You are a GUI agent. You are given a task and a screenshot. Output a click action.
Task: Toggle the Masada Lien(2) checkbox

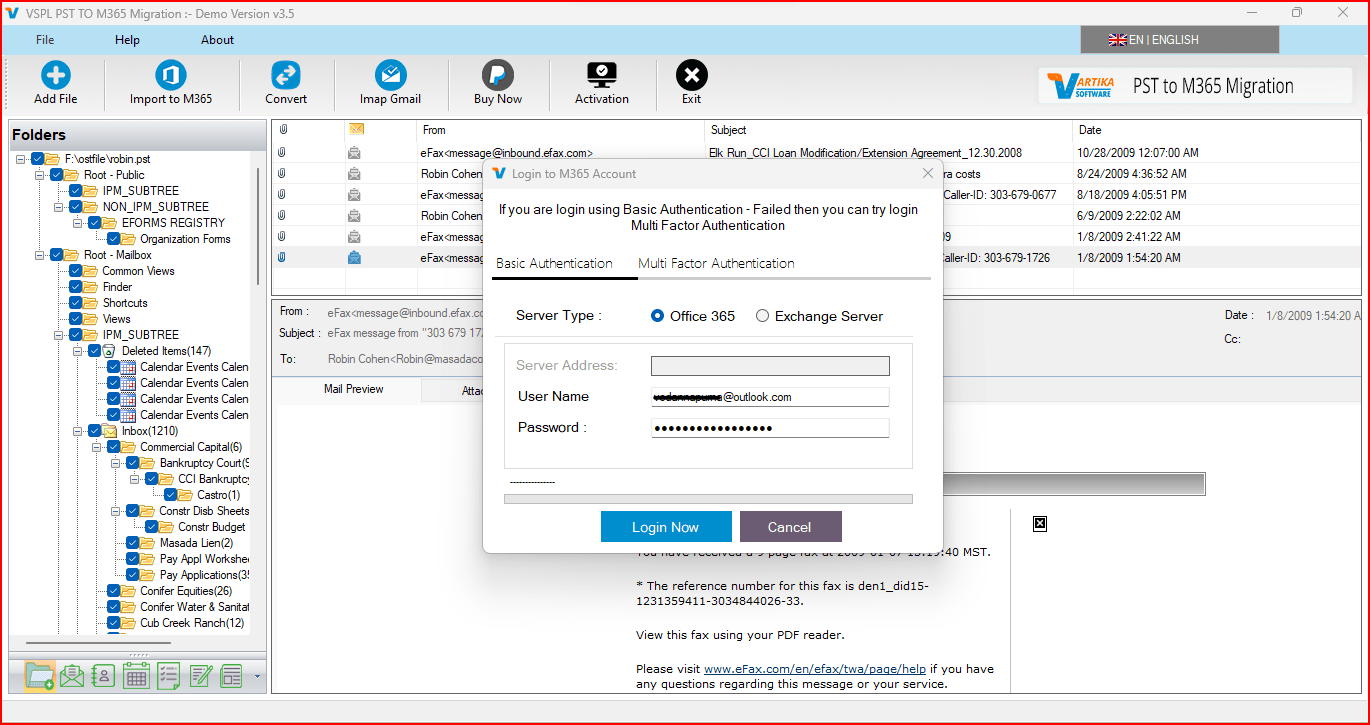pos(133,543)
